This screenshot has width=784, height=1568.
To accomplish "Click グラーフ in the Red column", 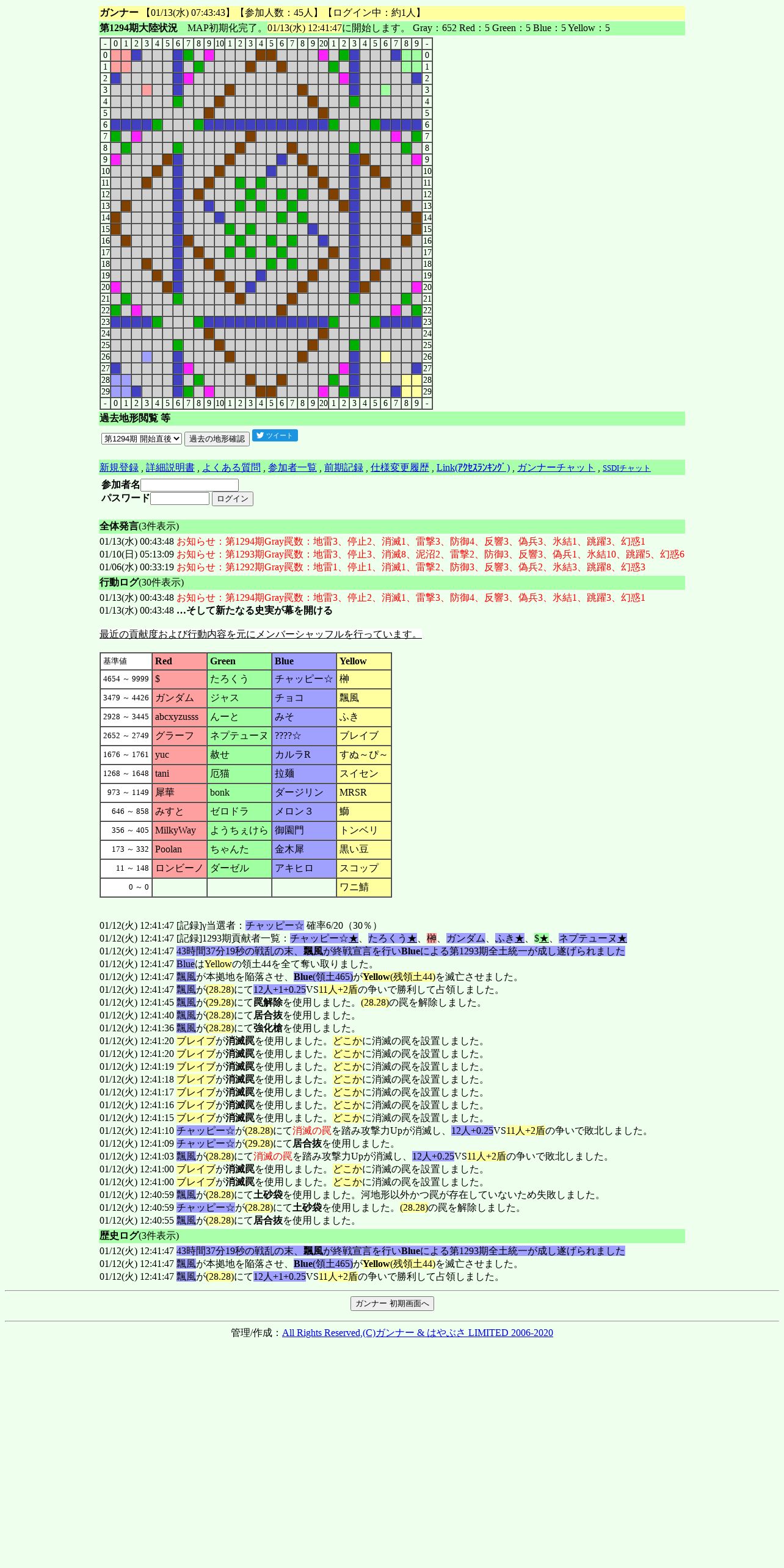I will 180,736.
